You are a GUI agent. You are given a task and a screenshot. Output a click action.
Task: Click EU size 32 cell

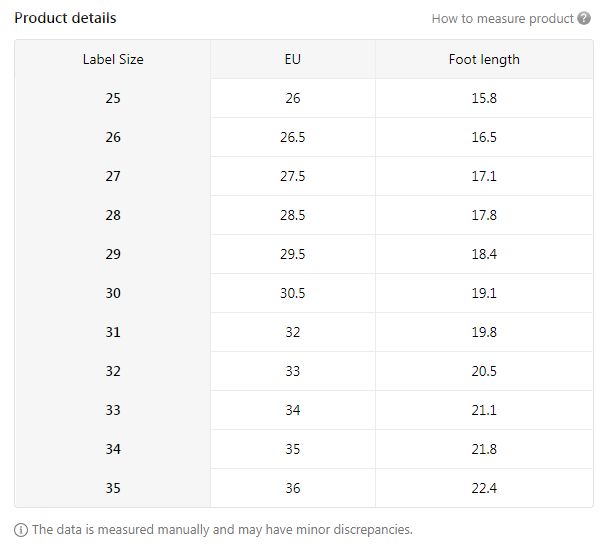292,332
